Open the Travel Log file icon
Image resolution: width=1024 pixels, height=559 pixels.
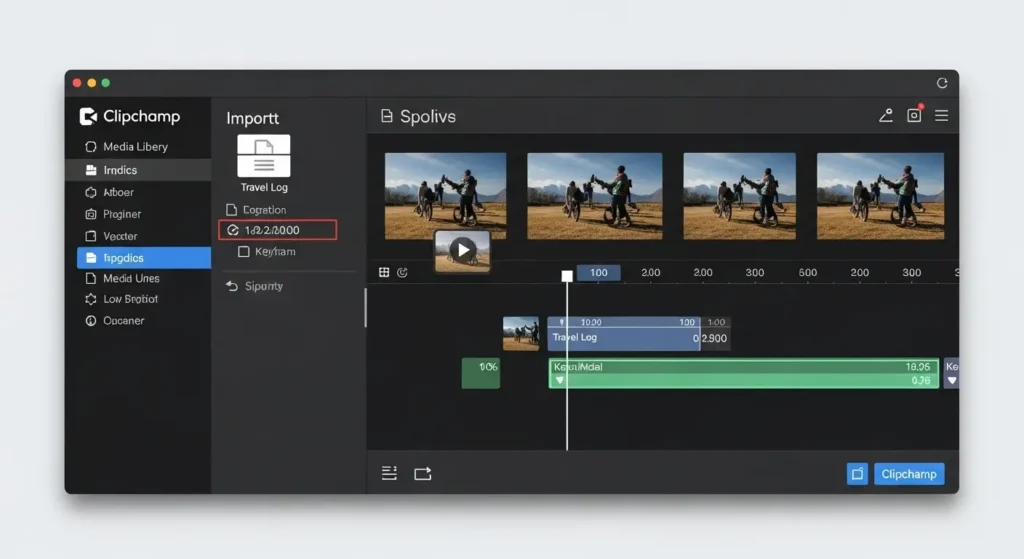pos(264,156)
